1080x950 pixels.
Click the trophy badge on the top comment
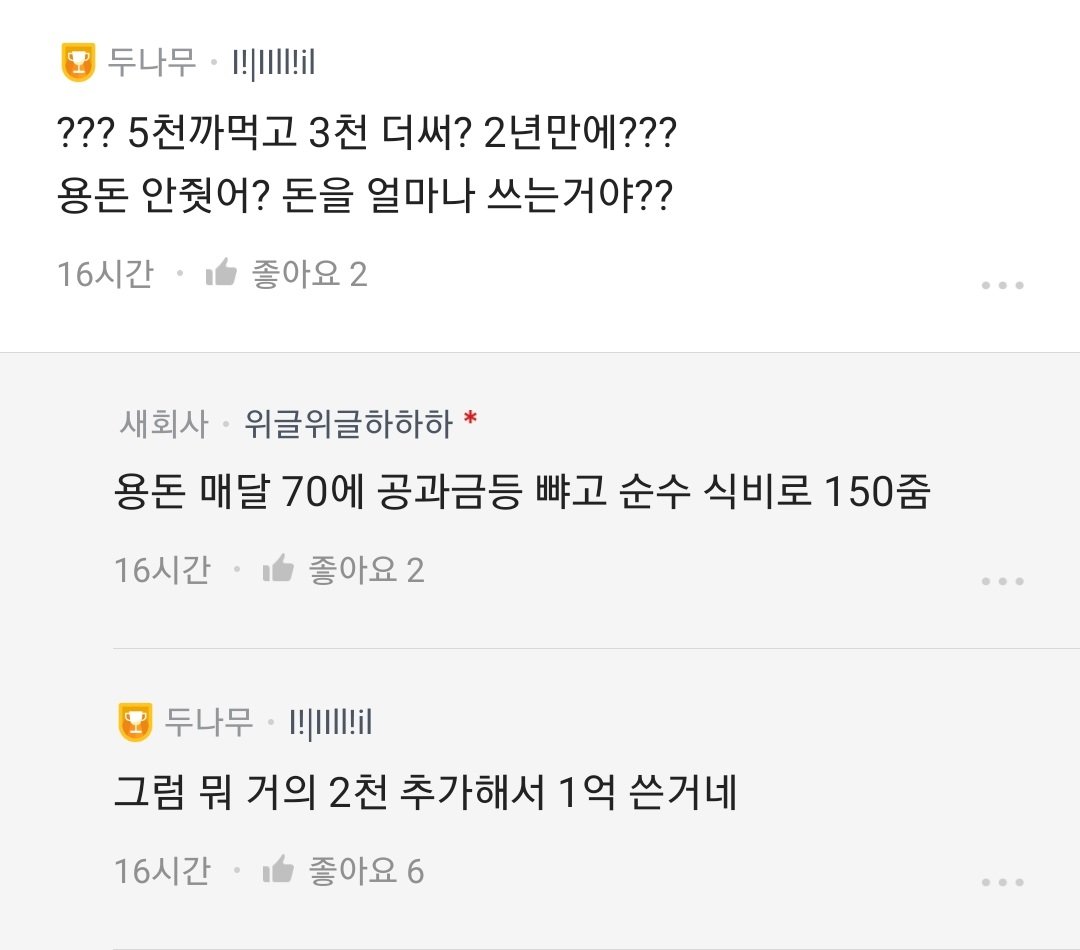pos(78,63)
